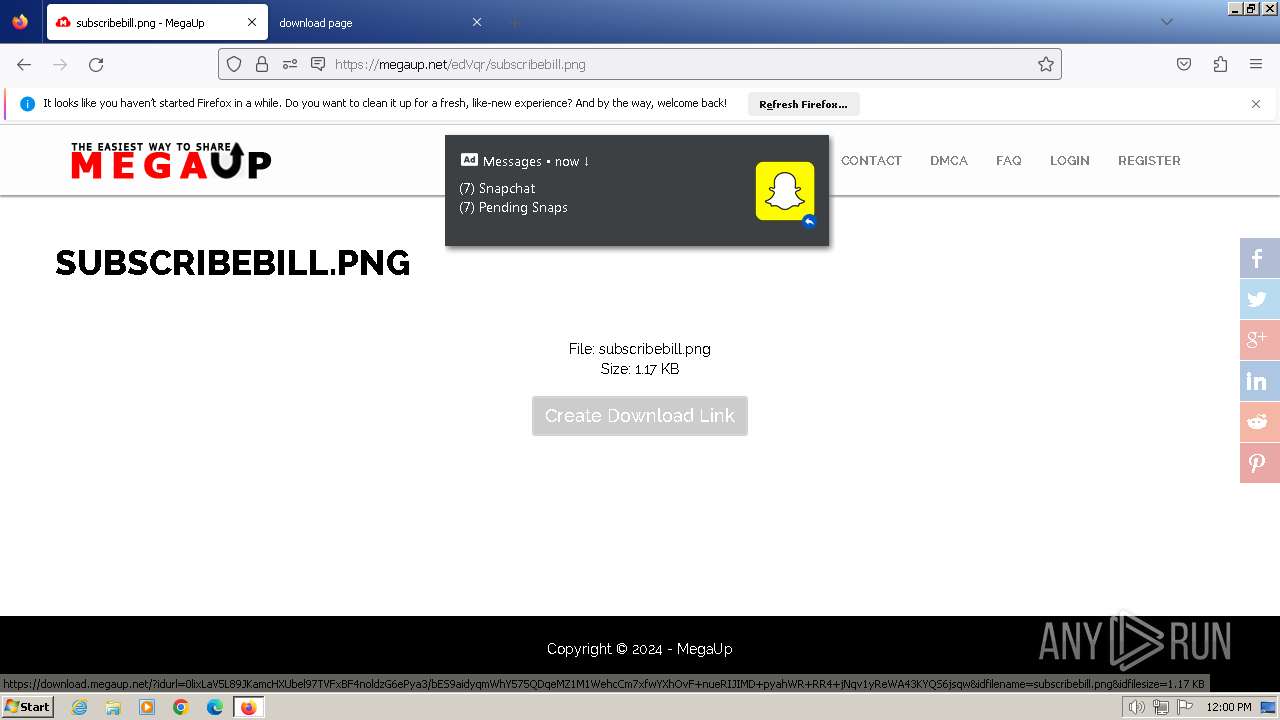
Task: Click the address bar URL field
Action: pyautogui.click(x=680, y=64)
